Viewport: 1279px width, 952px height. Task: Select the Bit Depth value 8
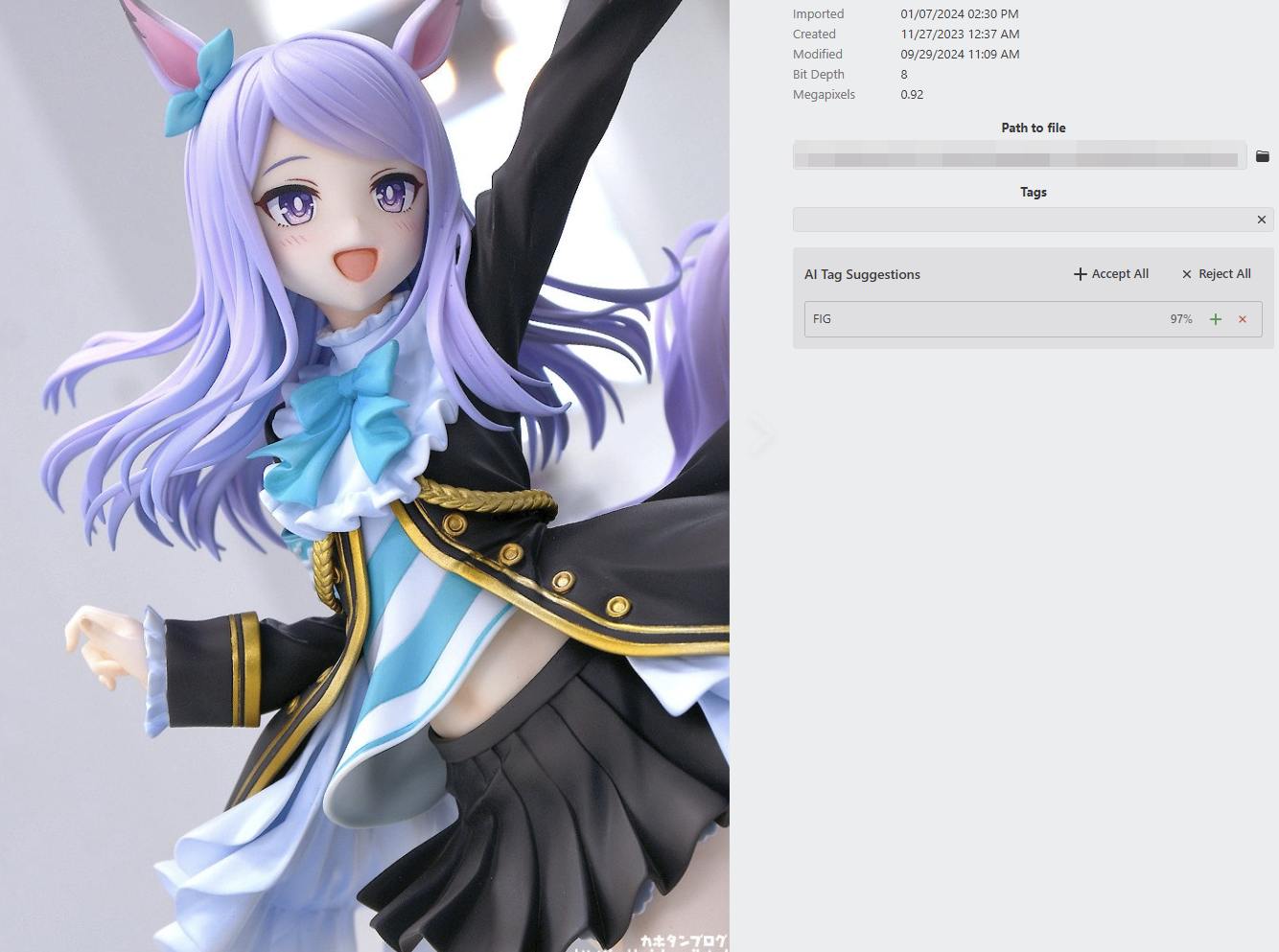pos(904,75)
